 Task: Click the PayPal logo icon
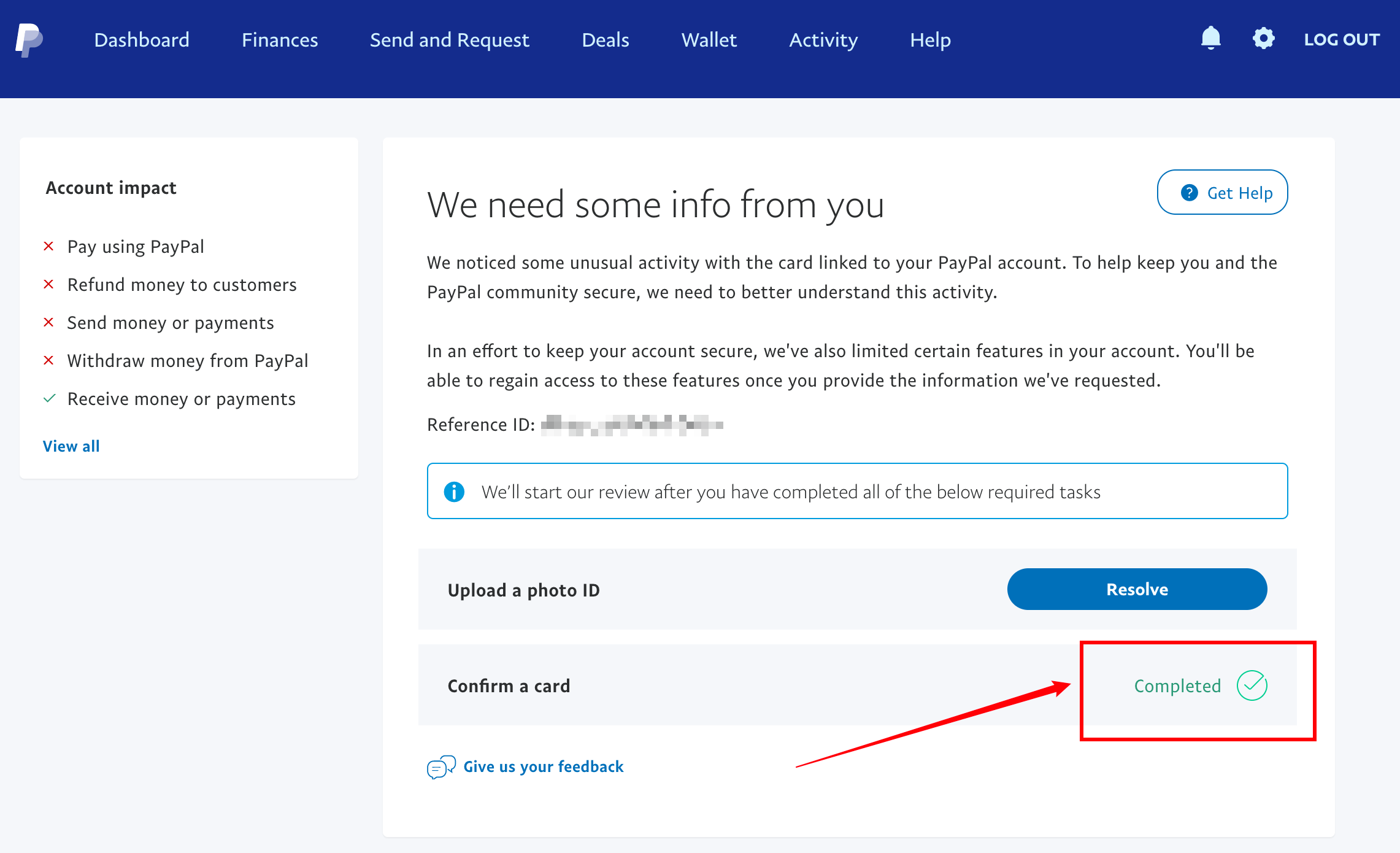coord(29,40)
